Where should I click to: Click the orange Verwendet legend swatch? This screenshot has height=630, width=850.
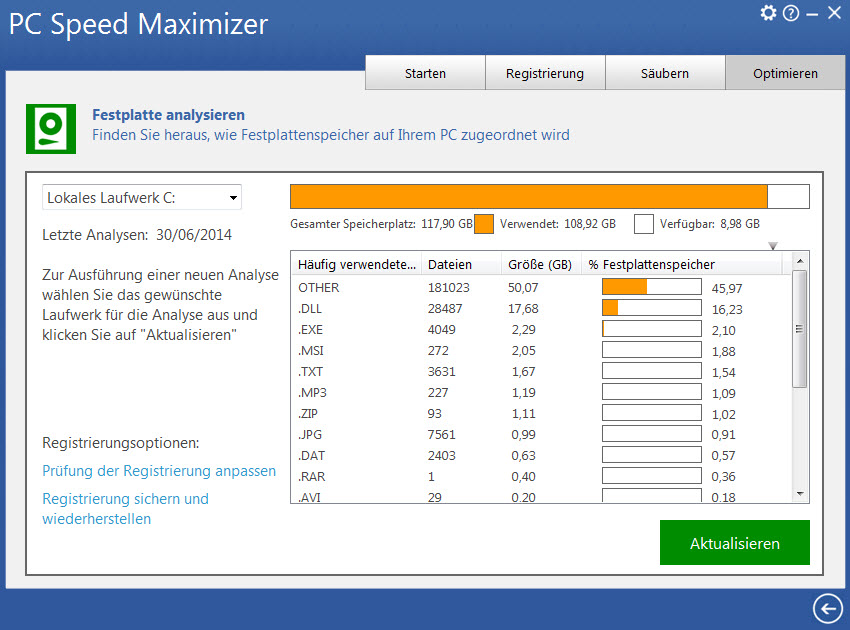(484, 224)
